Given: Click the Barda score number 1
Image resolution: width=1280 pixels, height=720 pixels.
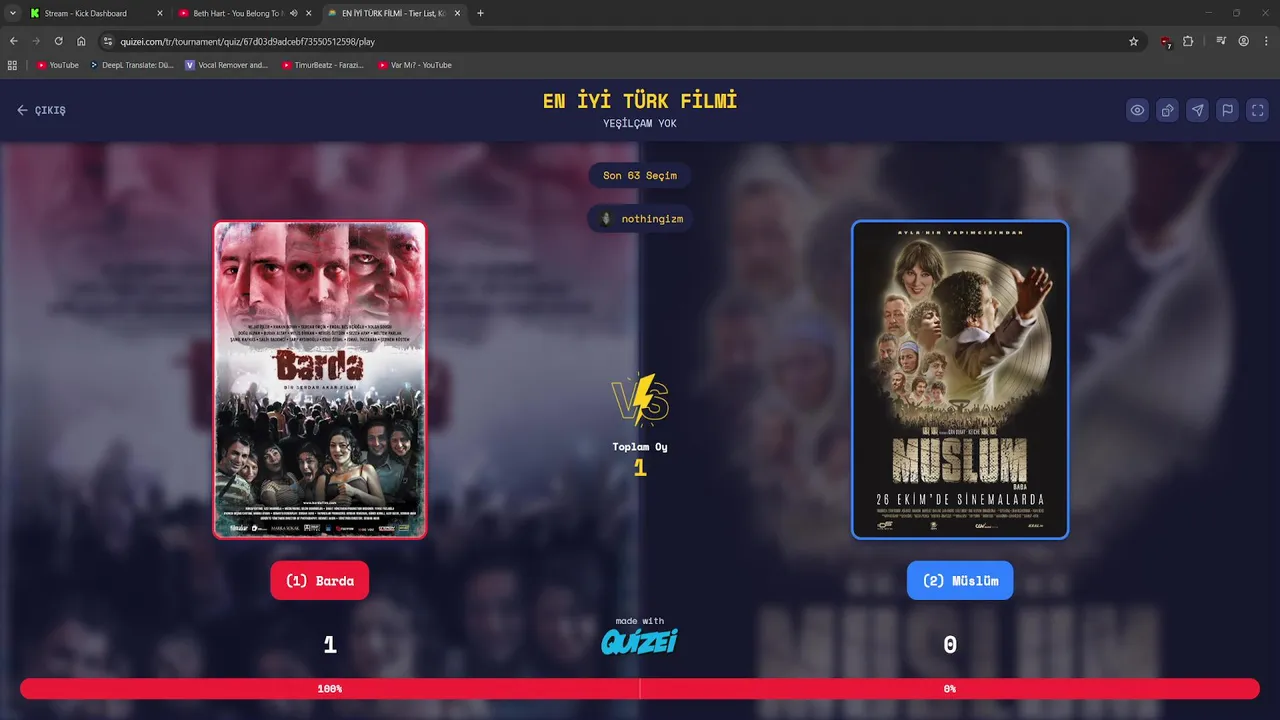Looking at the screenshot, I should (x=330, y=645).
